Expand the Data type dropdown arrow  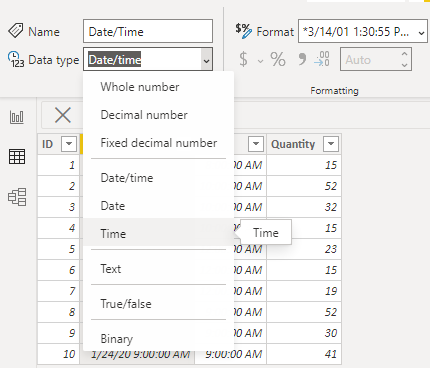click(x=207, y=59)
